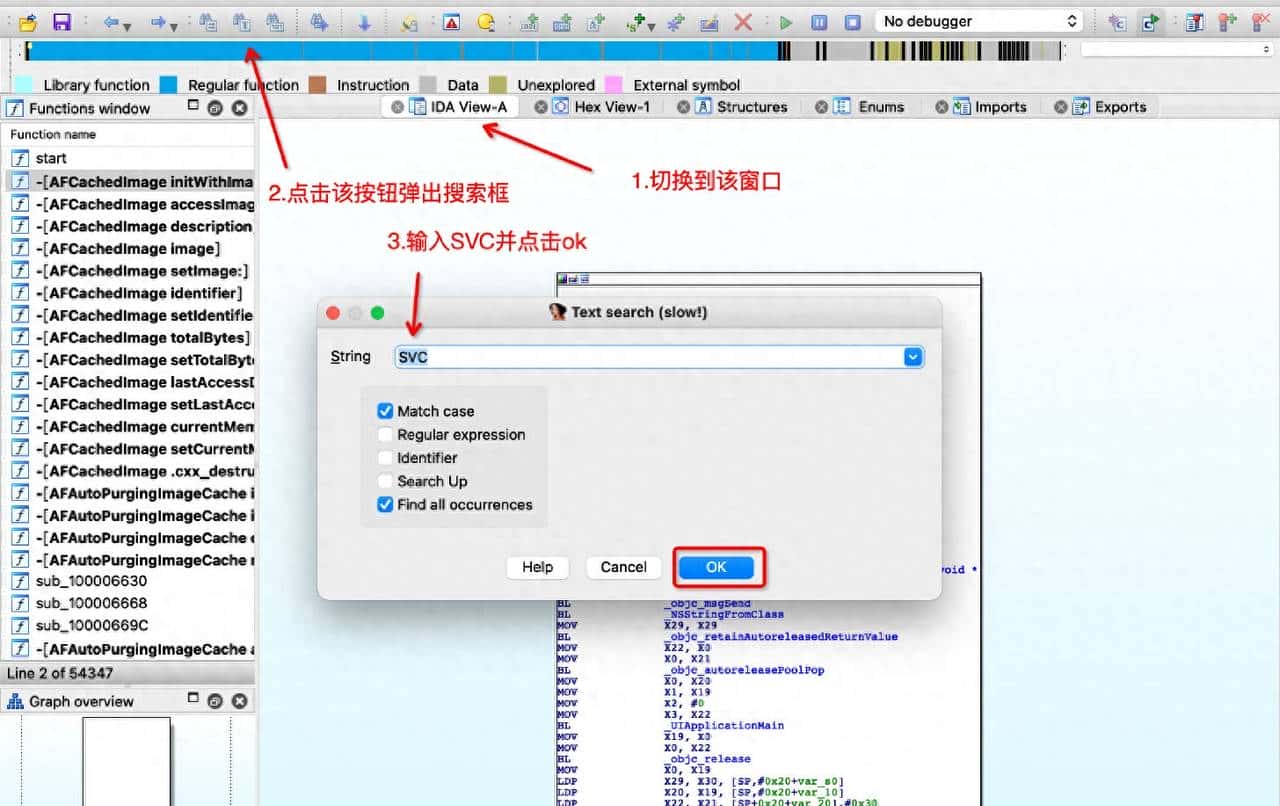Close the Enums tab

pyautogui.click(x=822, y=107)
